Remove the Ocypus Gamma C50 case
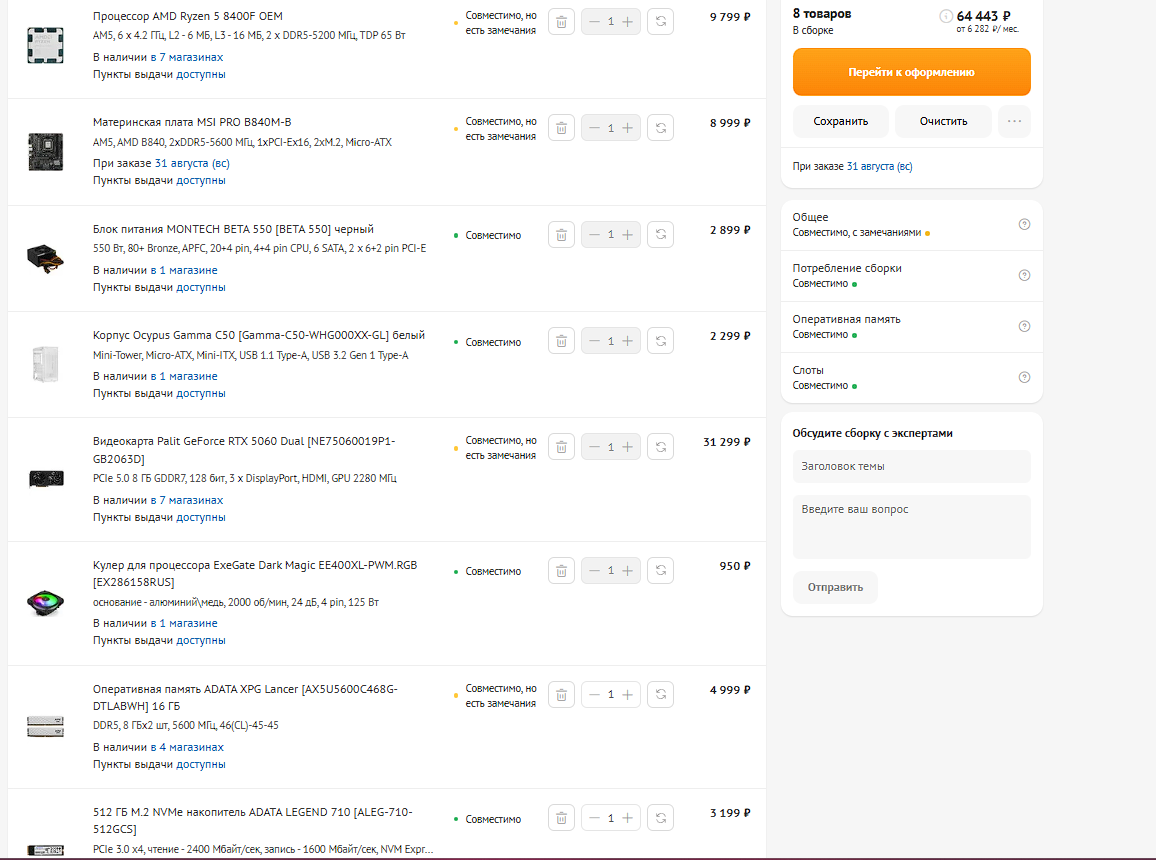This screenshot has height=860, width=1156. point(561,340)
